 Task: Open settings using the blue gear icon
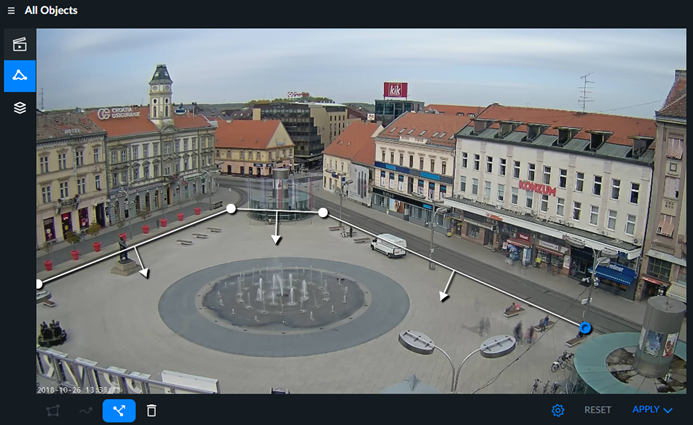(558, 410)
